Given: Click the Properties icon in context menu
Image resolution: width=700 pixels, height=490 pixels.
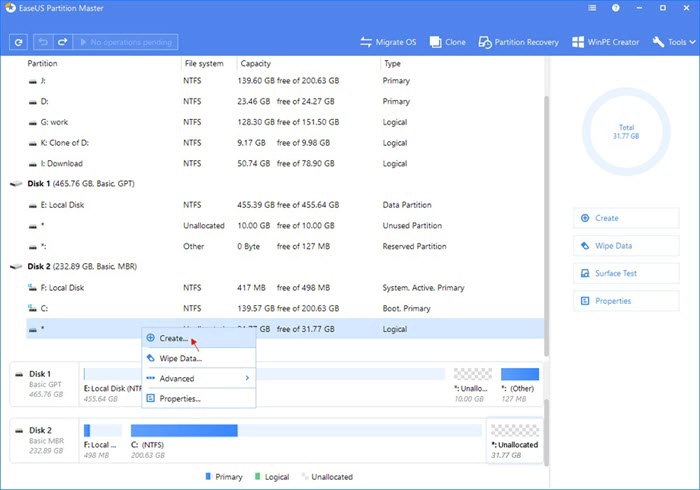Looking at the screenshot, I should [150, 398].
